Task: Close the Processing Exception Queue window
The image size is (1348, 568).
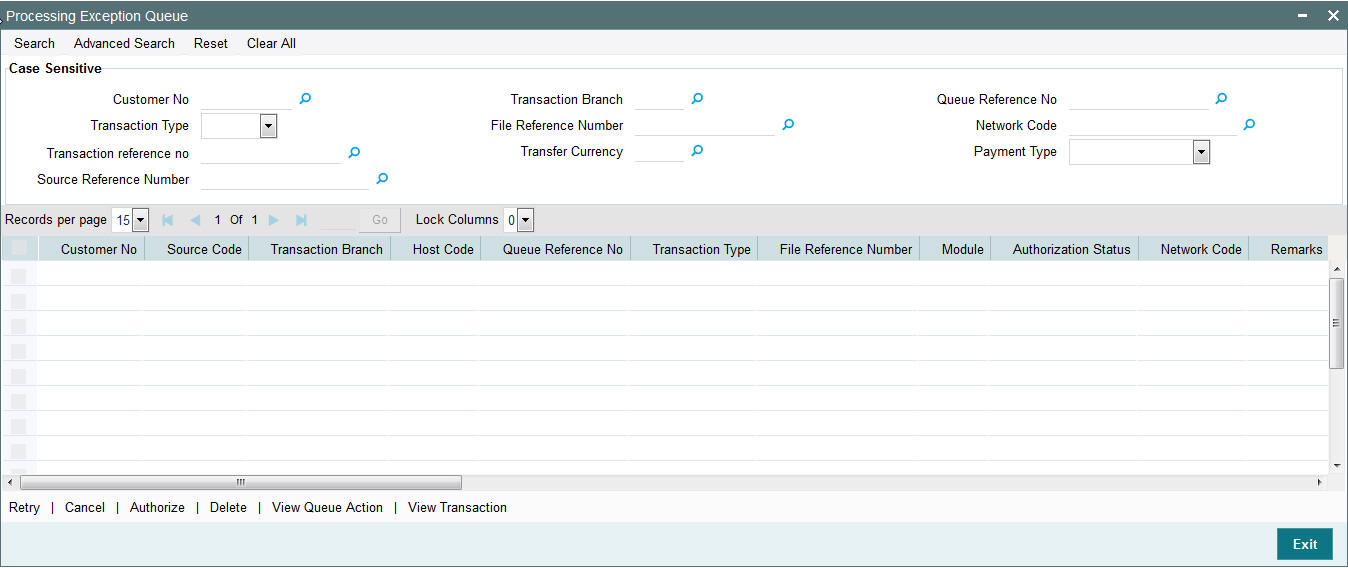Action: click(x=1332, y=16)
